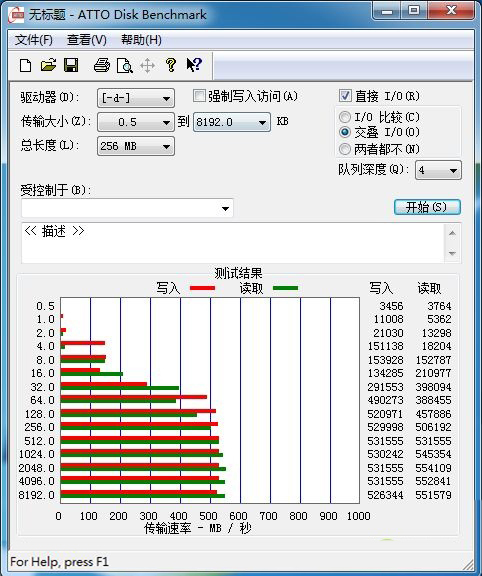Click write value 529998 for the 256.0 row

click(385, 427)
